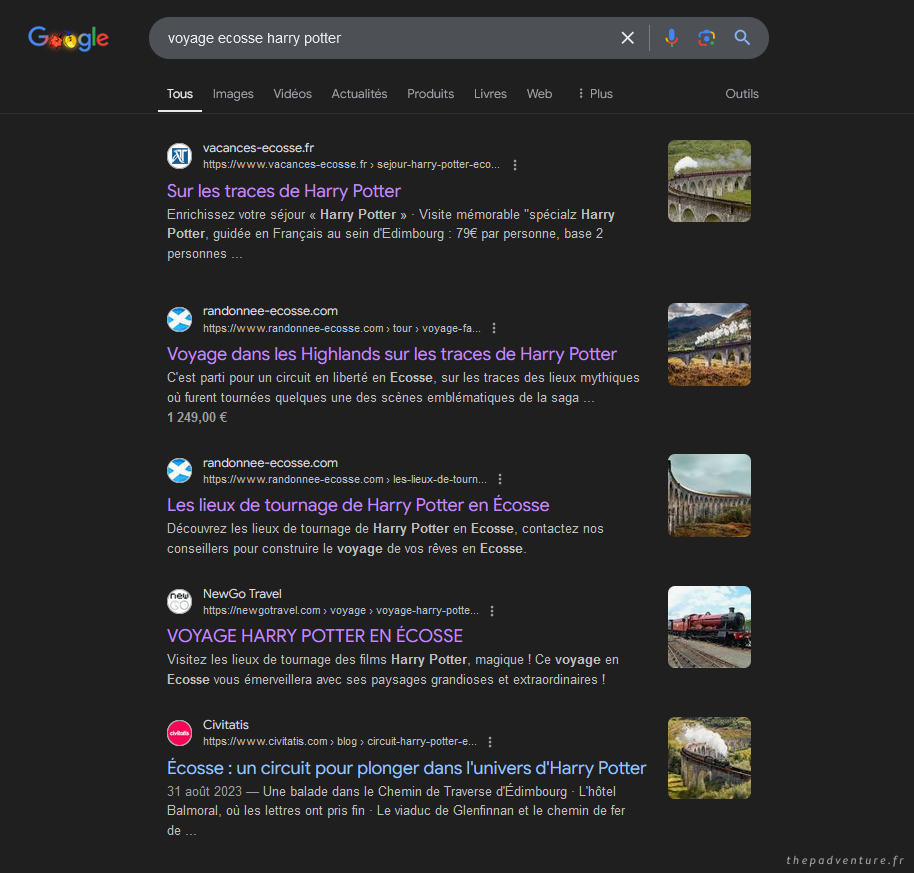Click the red Hogwarts Express train thumbnail

(709, 627)
